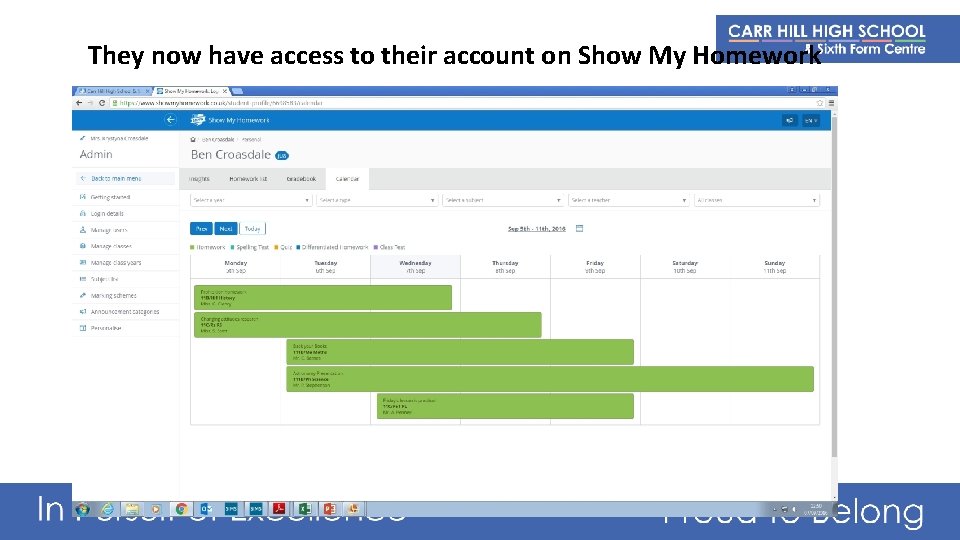Click the yellow Quiz legend swatch
The height and width of the screenshot is (540, 960).
click(x=276, y=247)
